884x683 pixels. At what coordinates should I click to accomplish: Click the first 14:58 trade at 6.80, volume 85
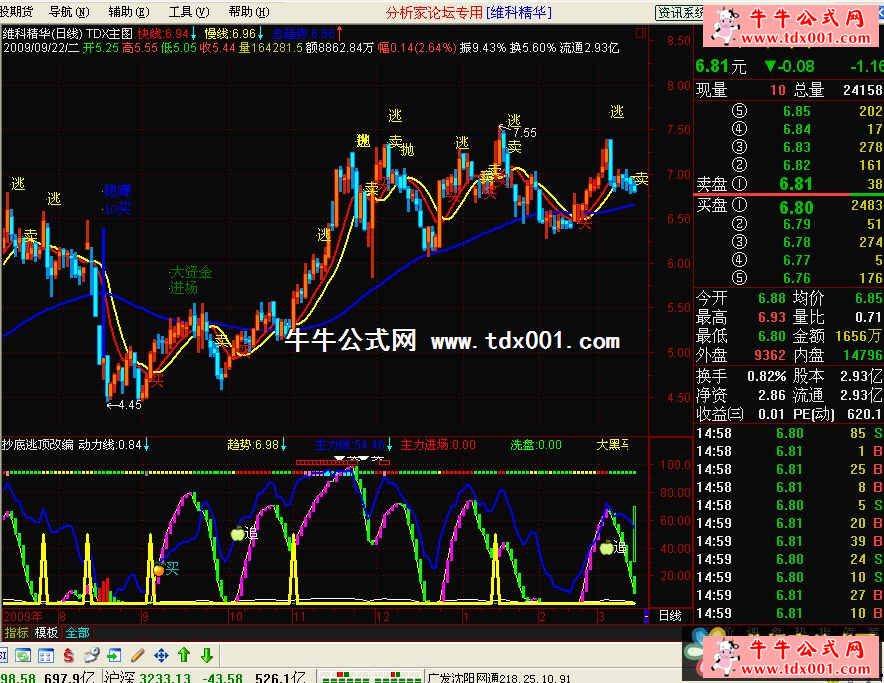pos(789,433)
